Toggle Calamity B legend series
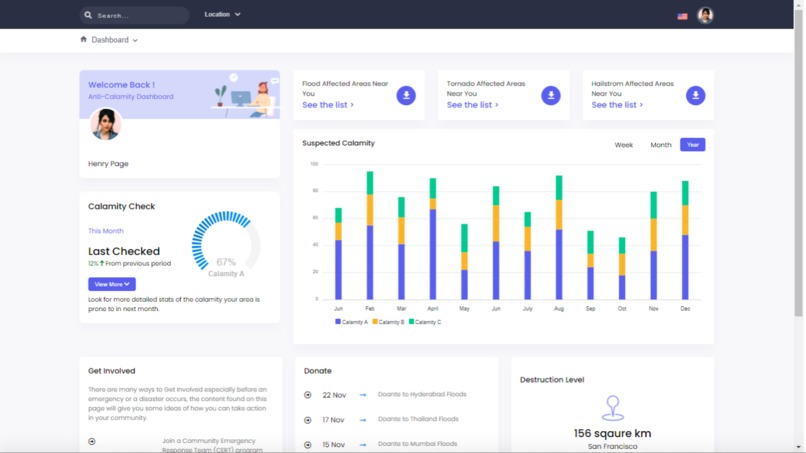Image resolution: width=806 pixels, height=453 pixels. 388,322
